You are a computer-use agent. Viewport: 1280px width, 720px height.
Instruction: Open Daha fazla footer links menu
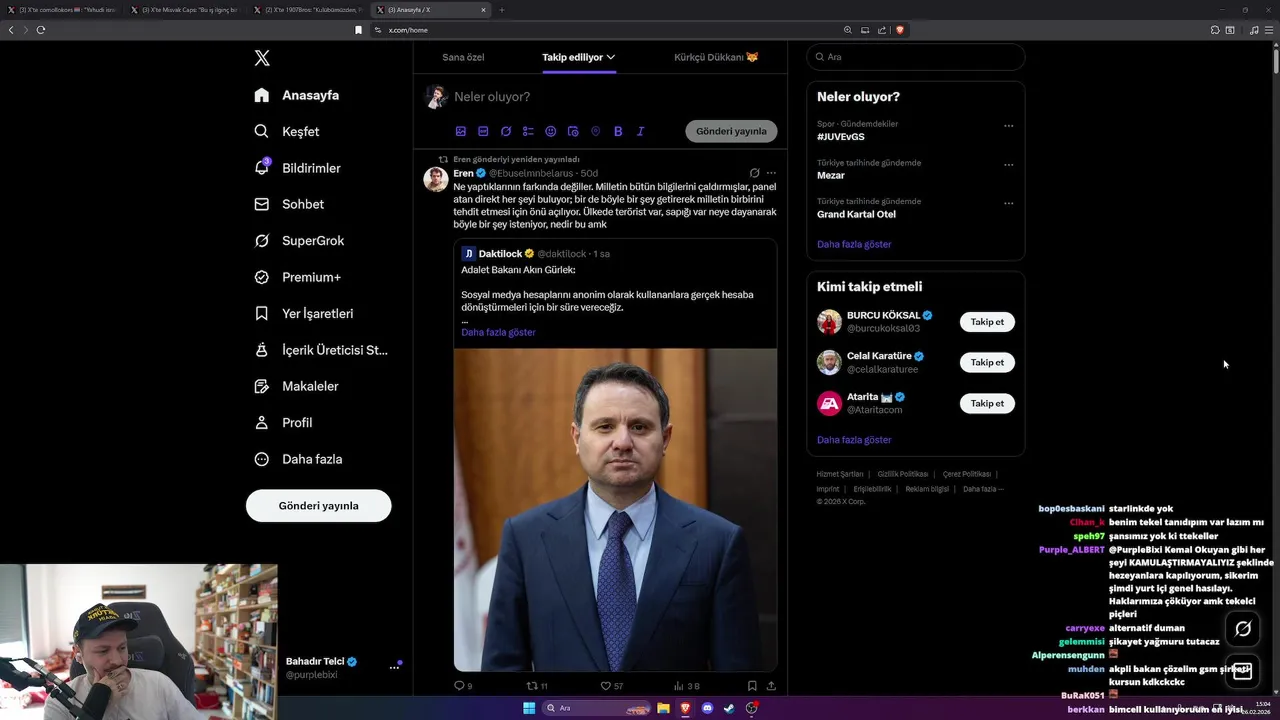click(x=983, y=489)
